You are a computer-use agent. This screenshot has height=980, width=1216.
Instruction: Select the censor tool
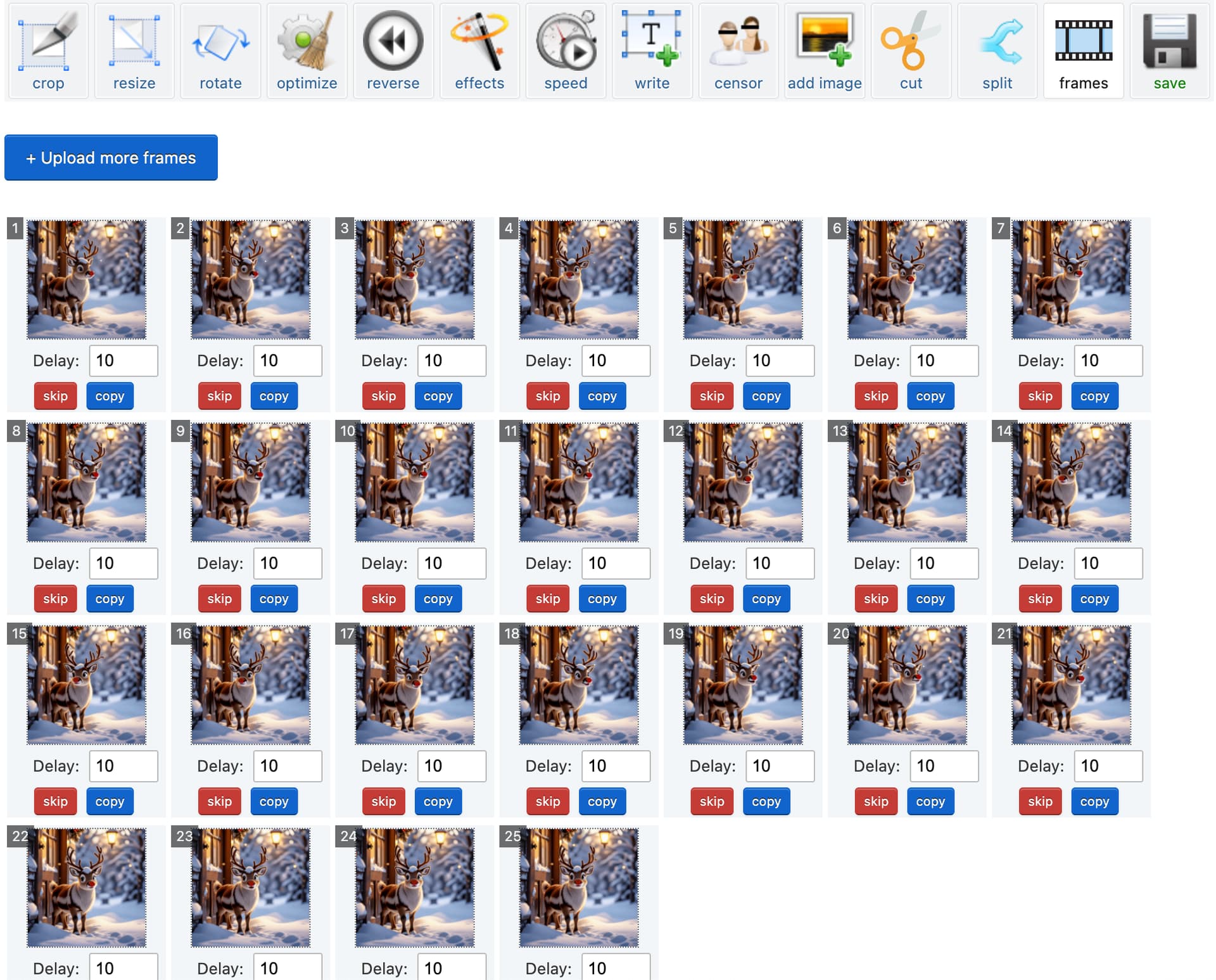point(738,51)
